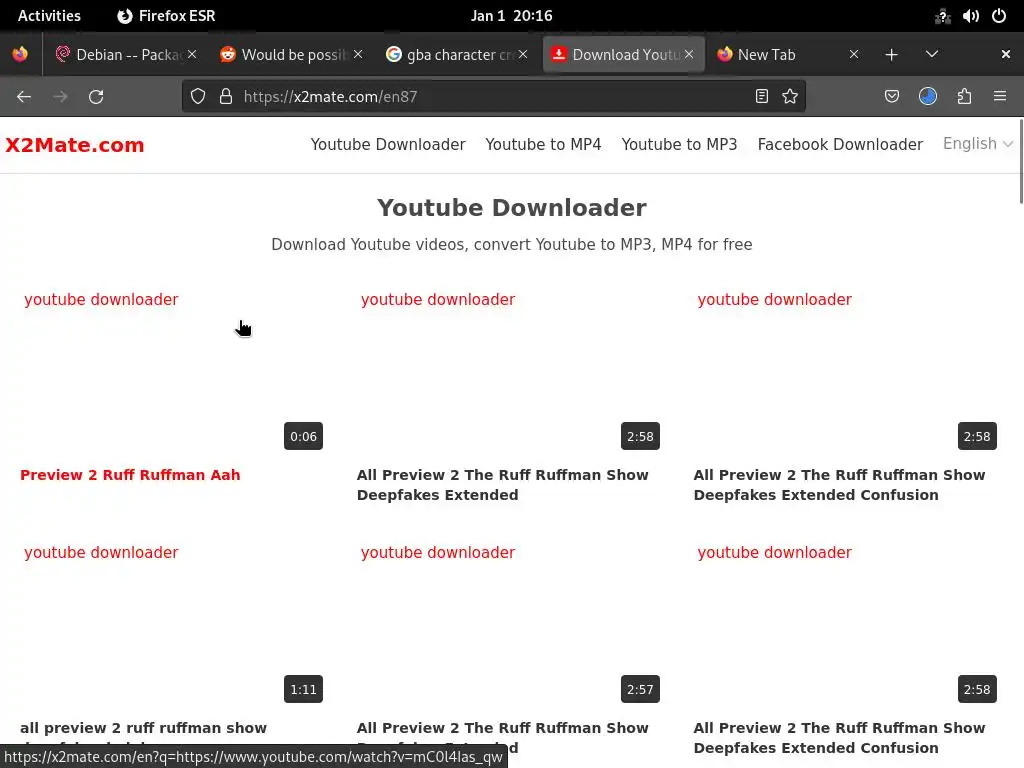Open first-row 'Deepfakes Extended' 2:58 video title

(503, 485)
